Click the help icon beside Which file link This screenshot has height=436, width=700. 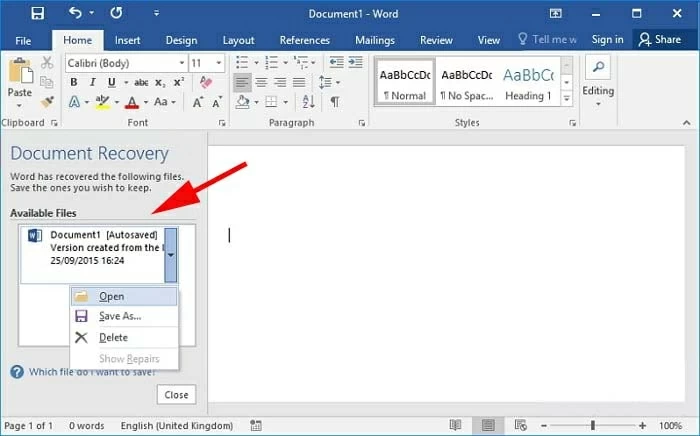click(17, 372)
